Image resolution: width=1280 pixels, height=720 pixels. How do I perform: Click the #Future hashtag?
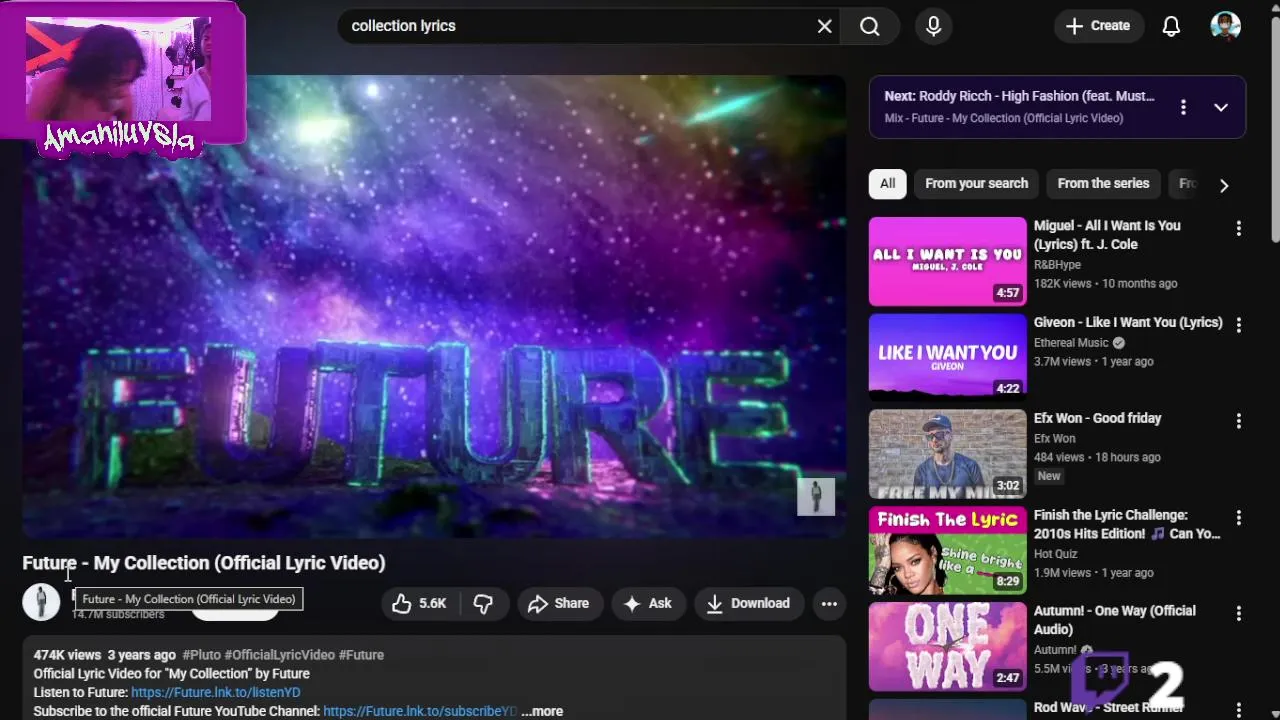click(361, 655)
